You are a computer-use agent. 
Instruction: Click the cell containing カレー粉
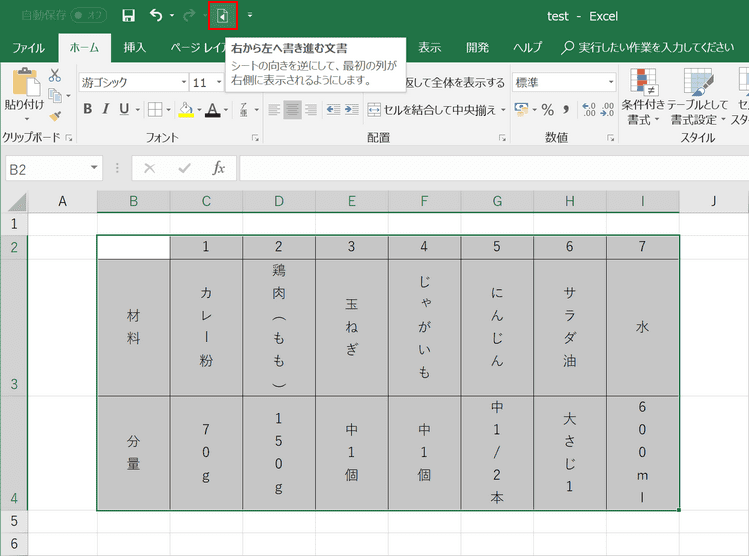click(x=206, y=328)
